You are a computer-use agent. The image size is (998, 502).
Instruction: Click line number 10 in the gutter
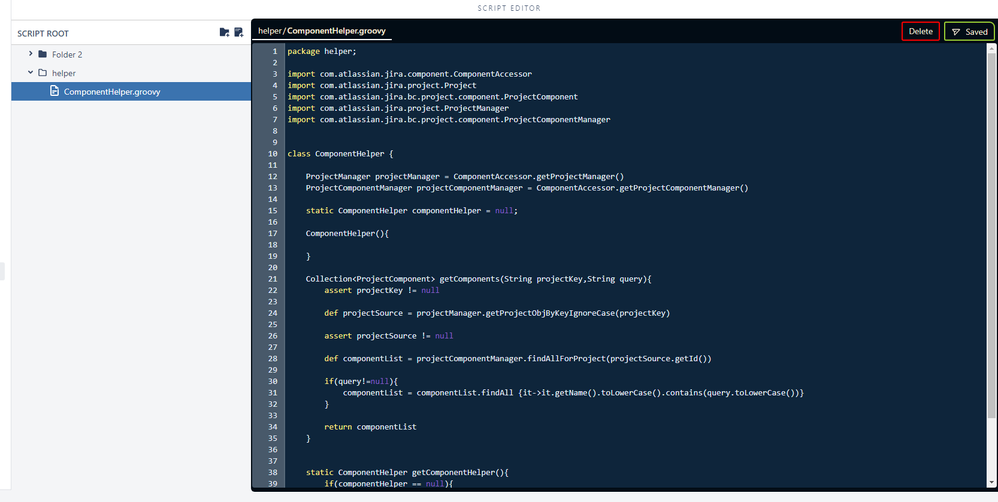pyautogui.click(x=271, y=154)
